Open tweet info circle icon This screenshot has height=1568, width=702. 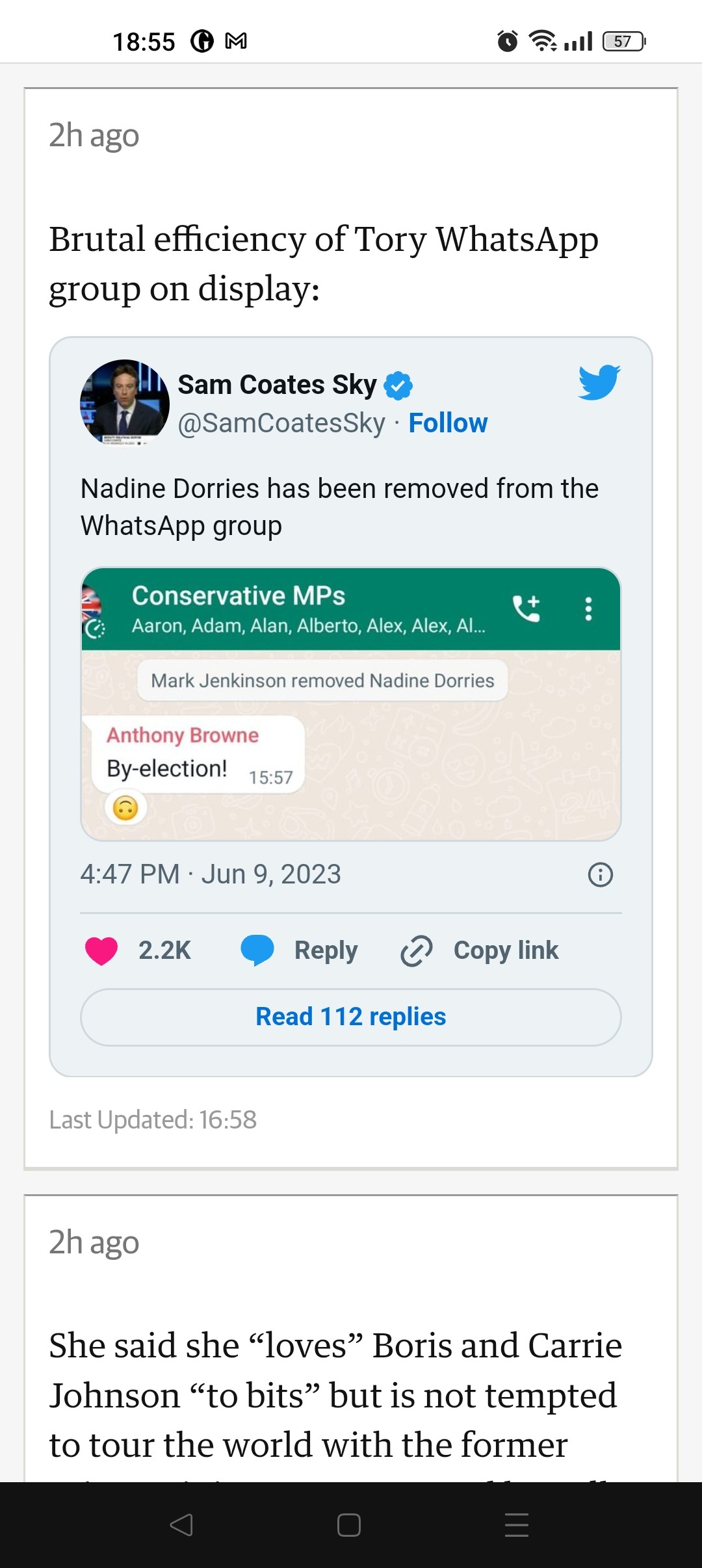point(600,874)
